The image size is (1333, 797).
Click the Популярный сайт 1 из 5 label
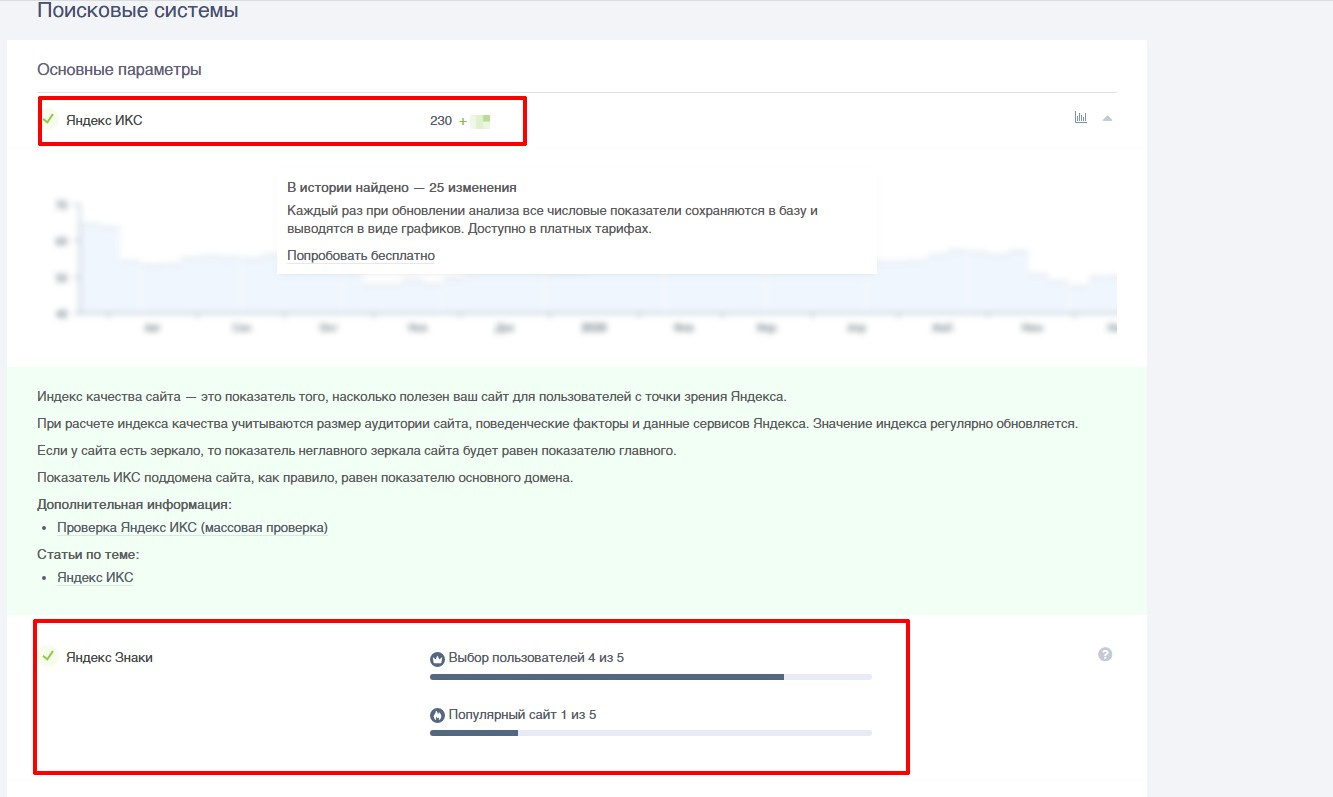click(x=523, y=715)
